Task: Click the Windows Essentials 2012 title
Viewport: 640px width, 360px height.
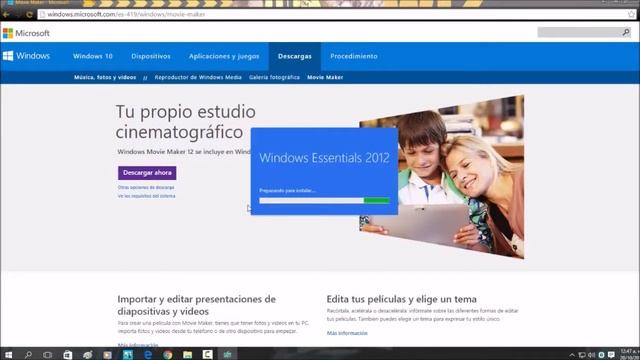Action: coord(324,158)
